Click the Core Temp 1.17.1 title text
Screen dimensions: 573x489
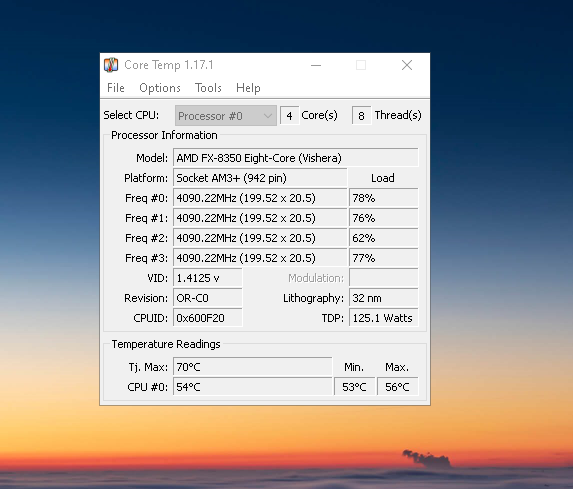point(169,65)
